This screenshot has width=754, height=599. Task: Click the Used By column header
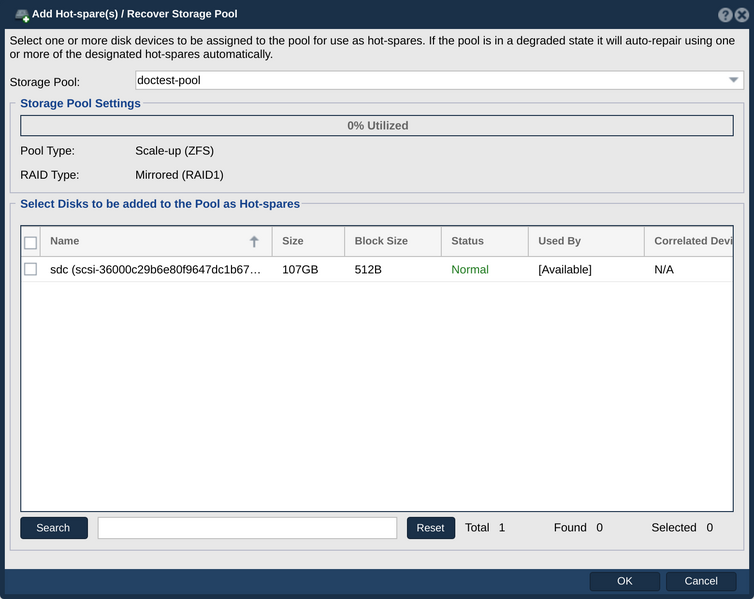(x=586, y=241)
